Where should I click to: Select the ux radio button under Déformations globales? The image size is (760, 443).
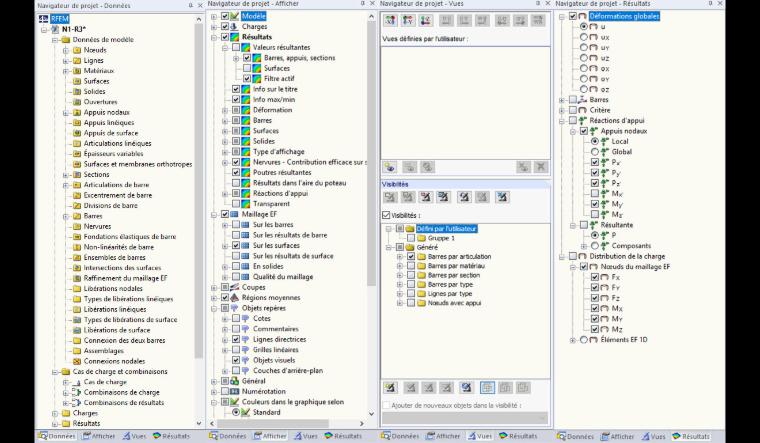(584, 37)
